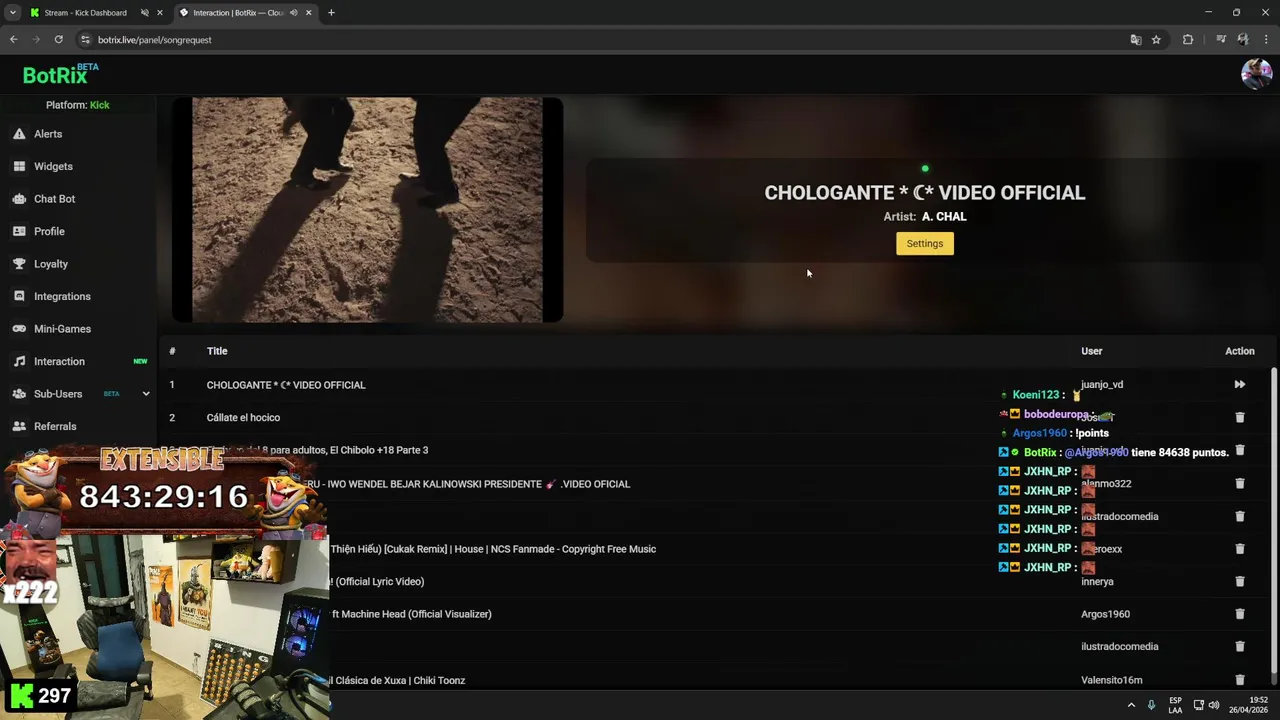Click the Chat Bot robot icon

pos(19,199)
